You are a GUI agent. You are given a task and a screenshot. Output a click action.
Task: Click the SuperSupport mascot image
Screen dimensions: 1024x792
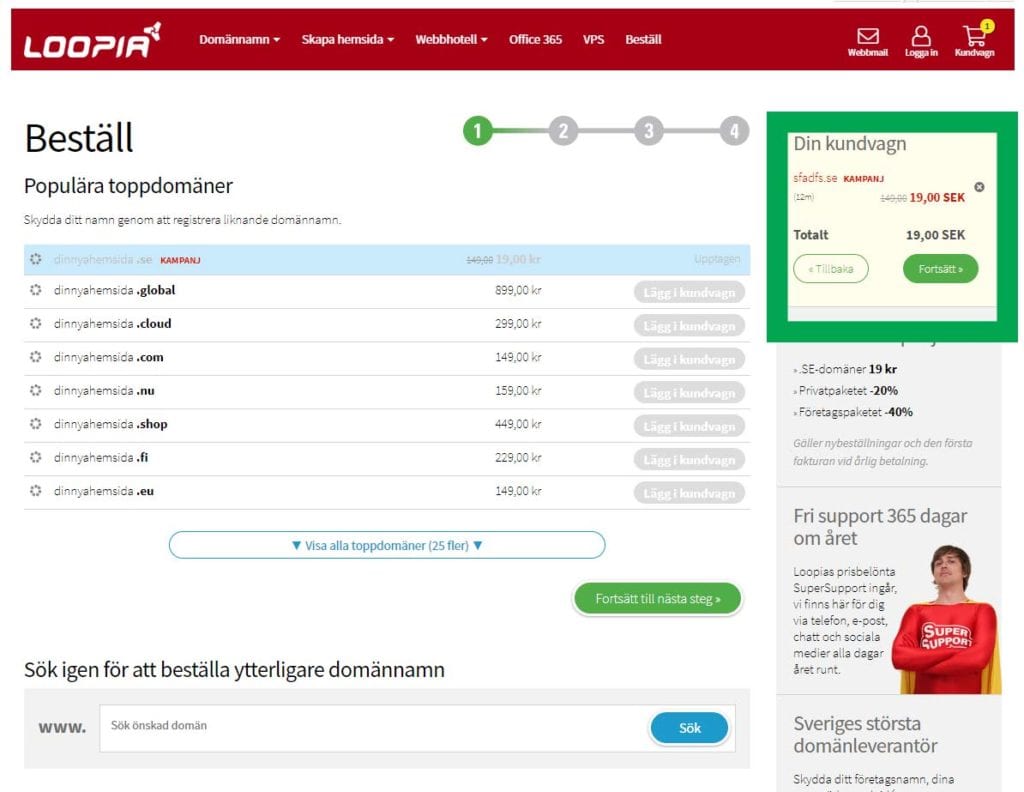click(x=947, y=619)
